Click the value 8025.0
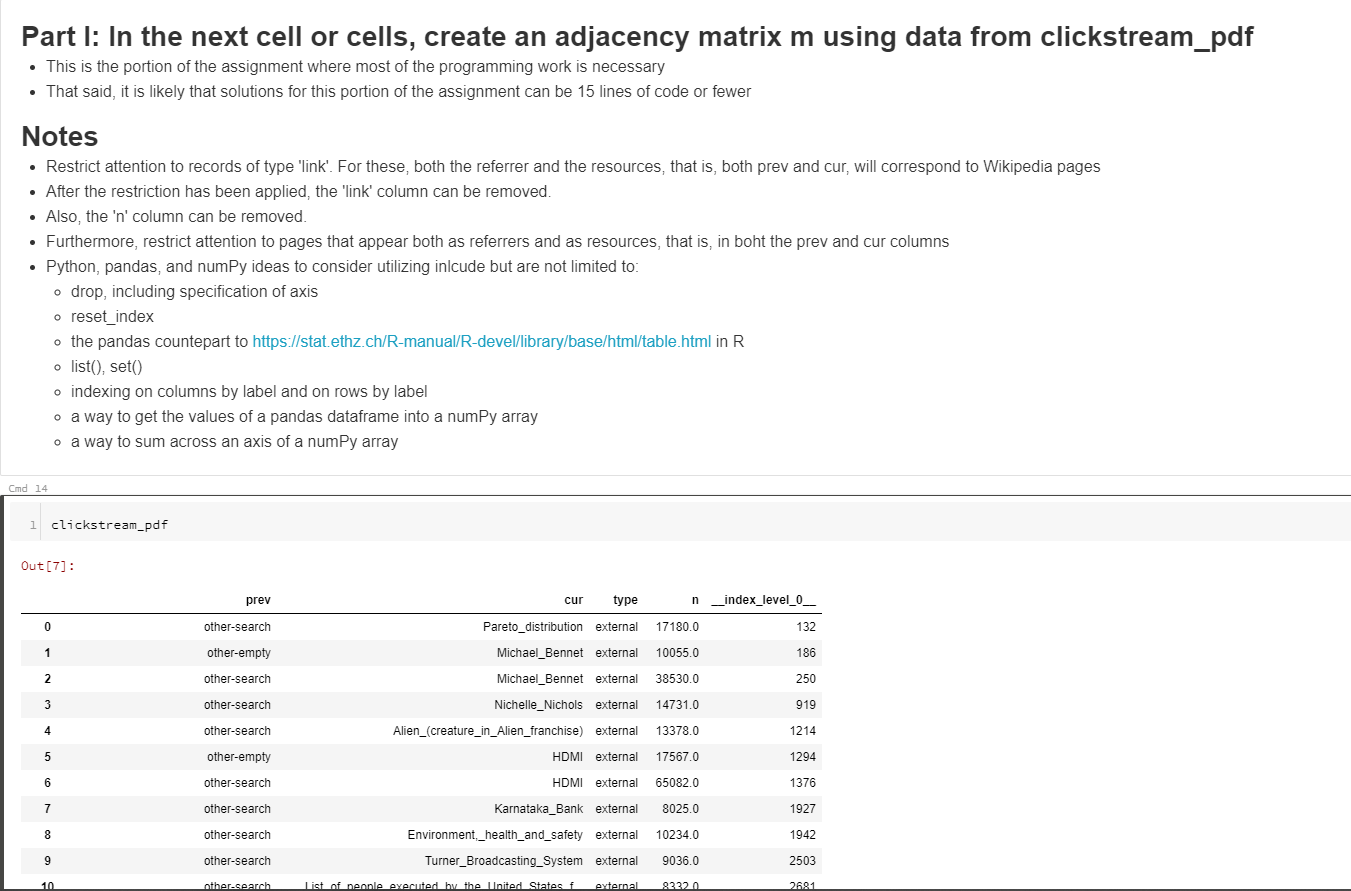 click(x=681, y=809)
